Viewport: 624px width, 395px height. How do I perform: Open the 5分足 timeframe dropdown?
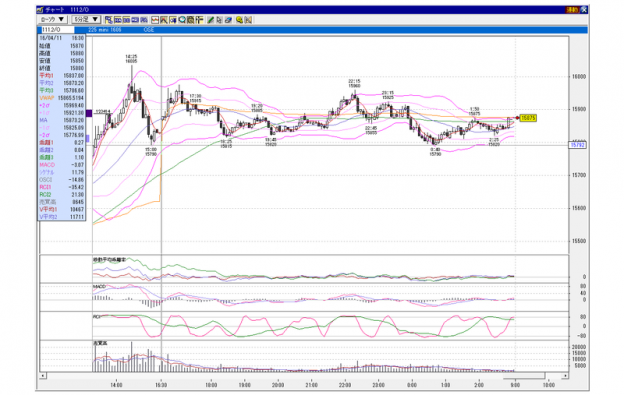pyautogui.click(x=86, y=19)
